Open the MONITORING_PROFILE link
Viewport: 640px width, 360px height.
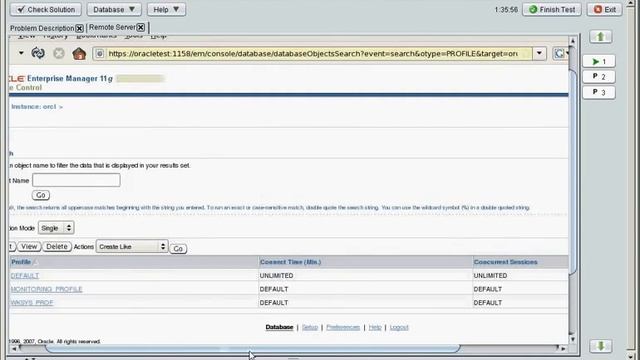click(x=47, y=289)
